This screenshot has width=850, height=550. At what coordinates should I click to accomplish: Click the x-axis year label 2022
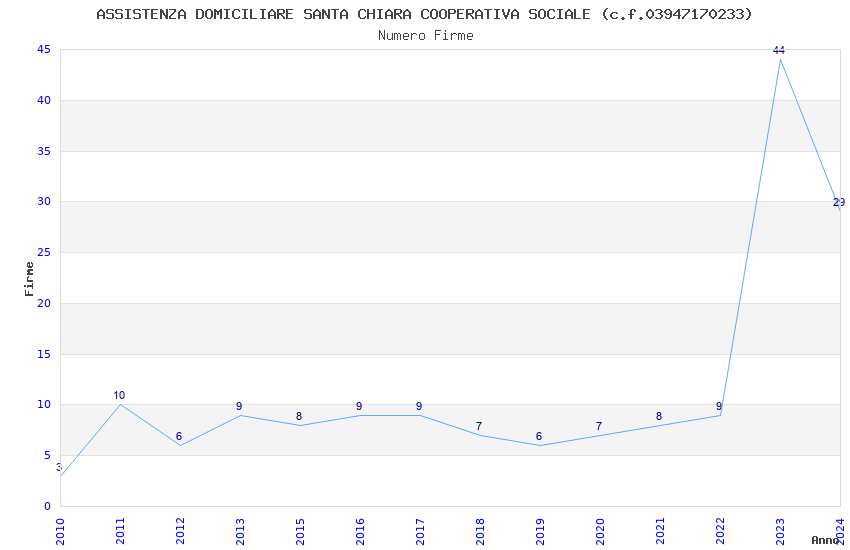(720, 532)
